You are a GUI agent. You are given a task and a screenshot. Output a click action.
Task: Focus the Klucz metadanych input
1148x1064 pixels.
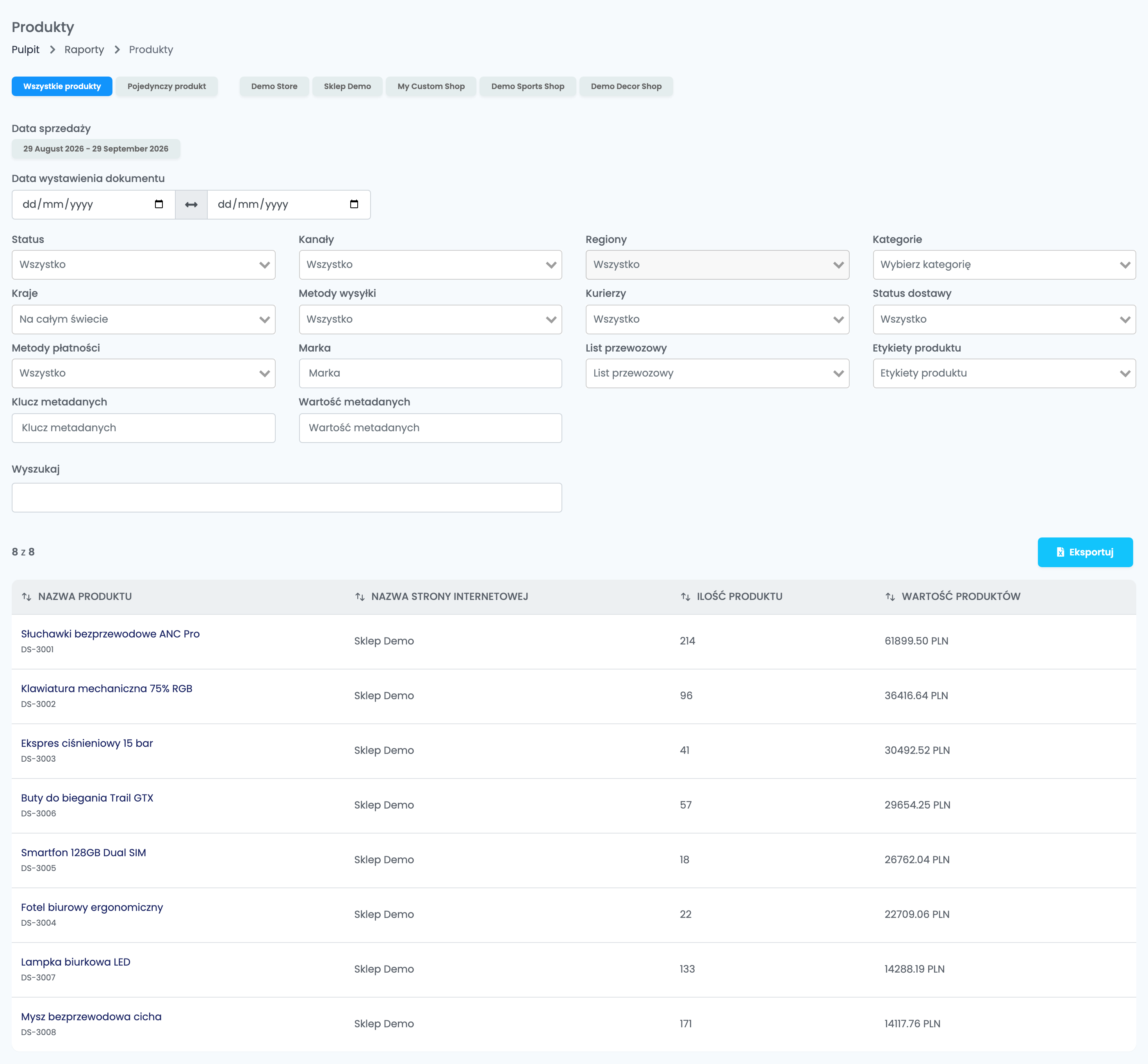[x=143, y=428]
